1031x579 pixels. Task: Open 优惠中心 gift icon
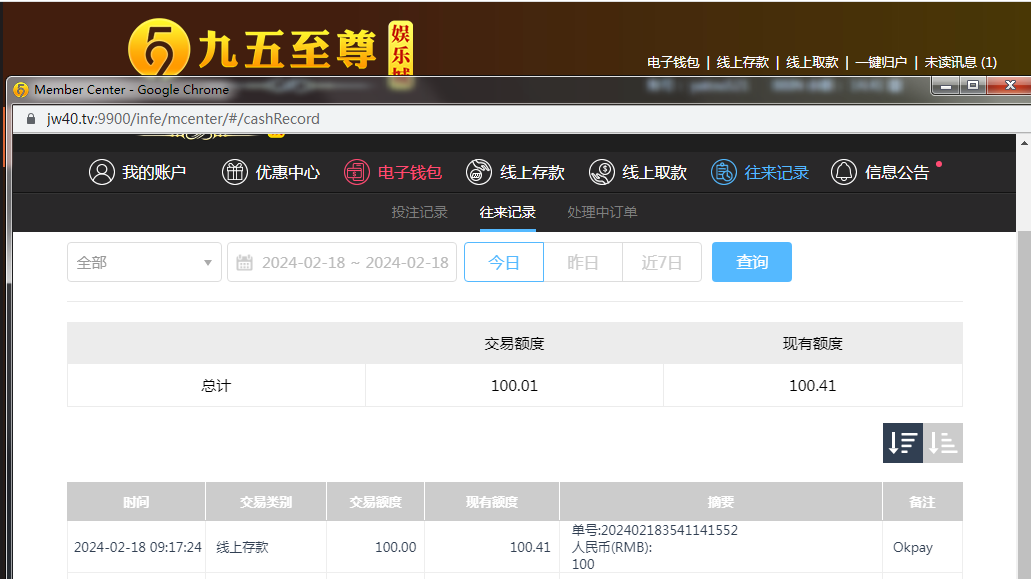[x=235, y=172]
